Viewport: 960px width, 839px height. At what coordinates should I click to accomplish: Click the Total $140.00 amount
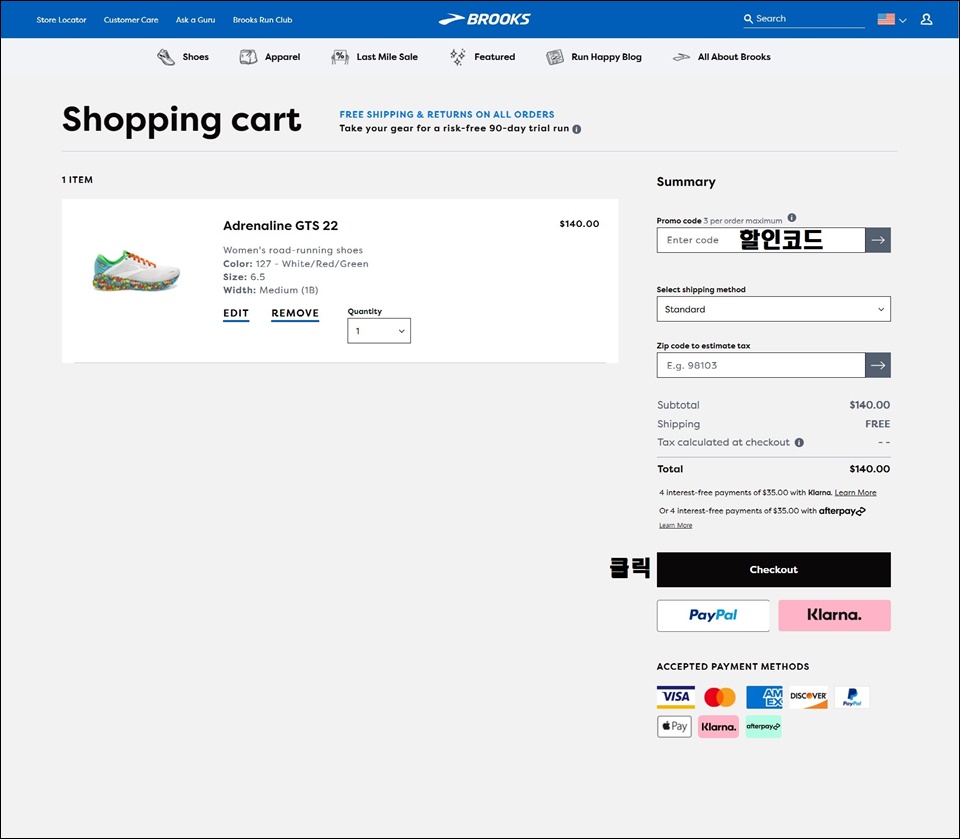click(x=869, y=469)
